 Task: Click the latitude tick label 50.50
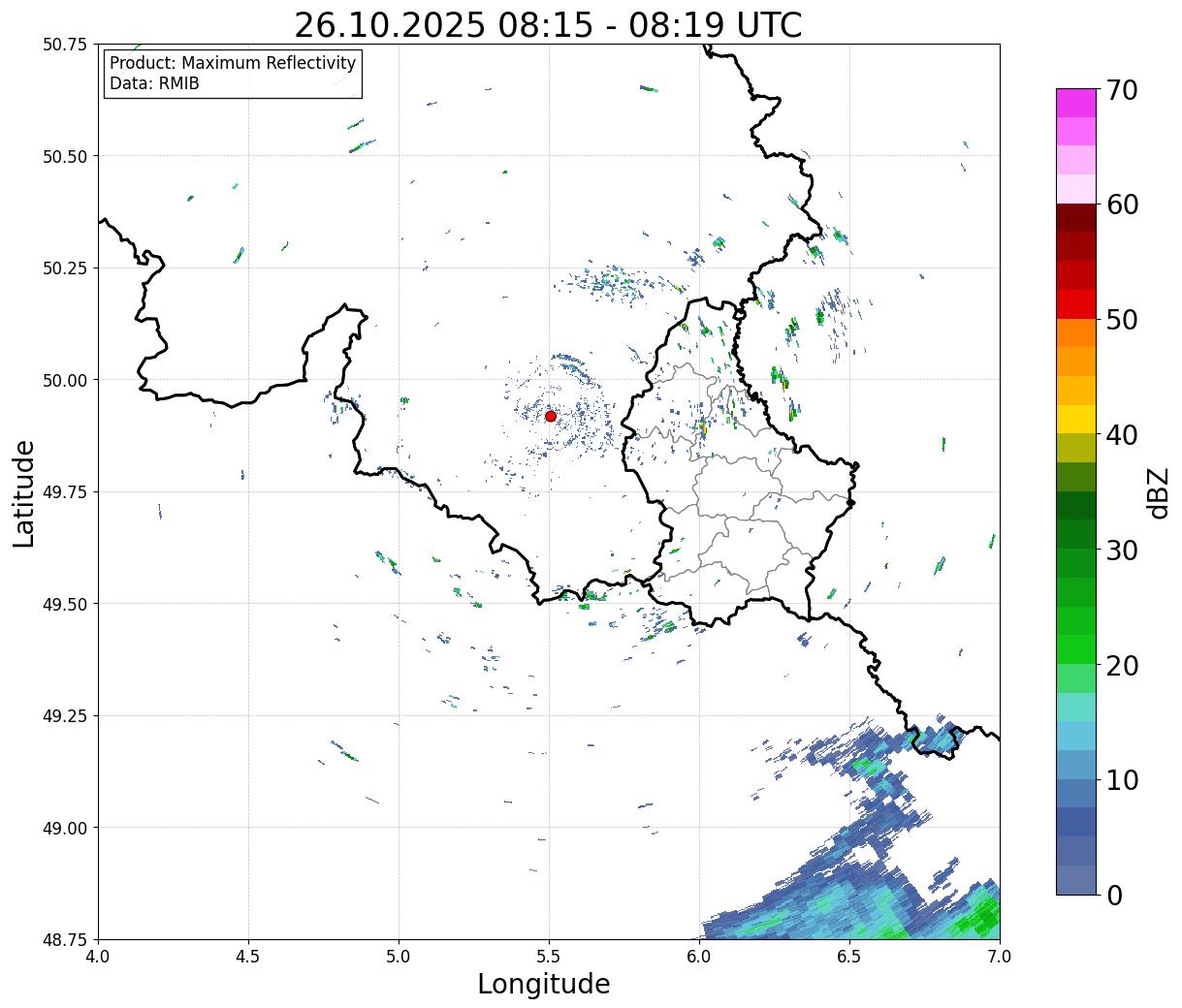point(65,156)
